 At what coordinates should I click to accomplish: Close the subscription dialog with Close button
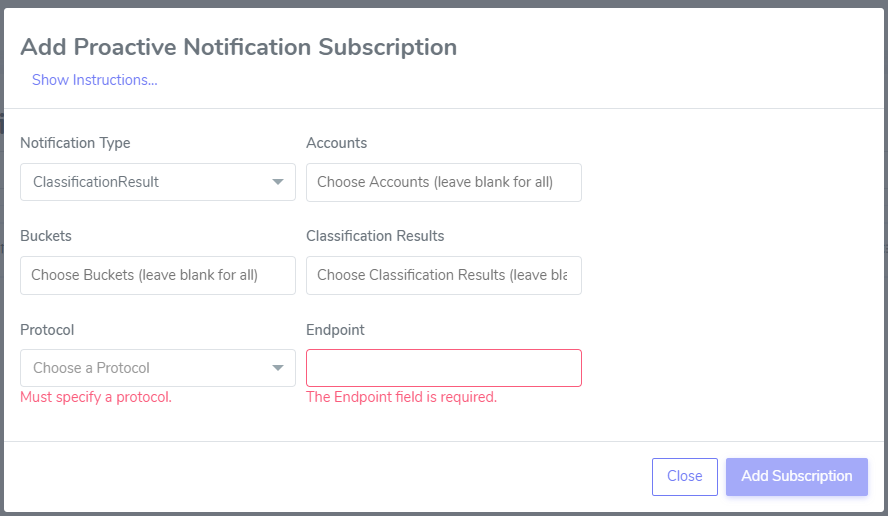click(685, 477)
